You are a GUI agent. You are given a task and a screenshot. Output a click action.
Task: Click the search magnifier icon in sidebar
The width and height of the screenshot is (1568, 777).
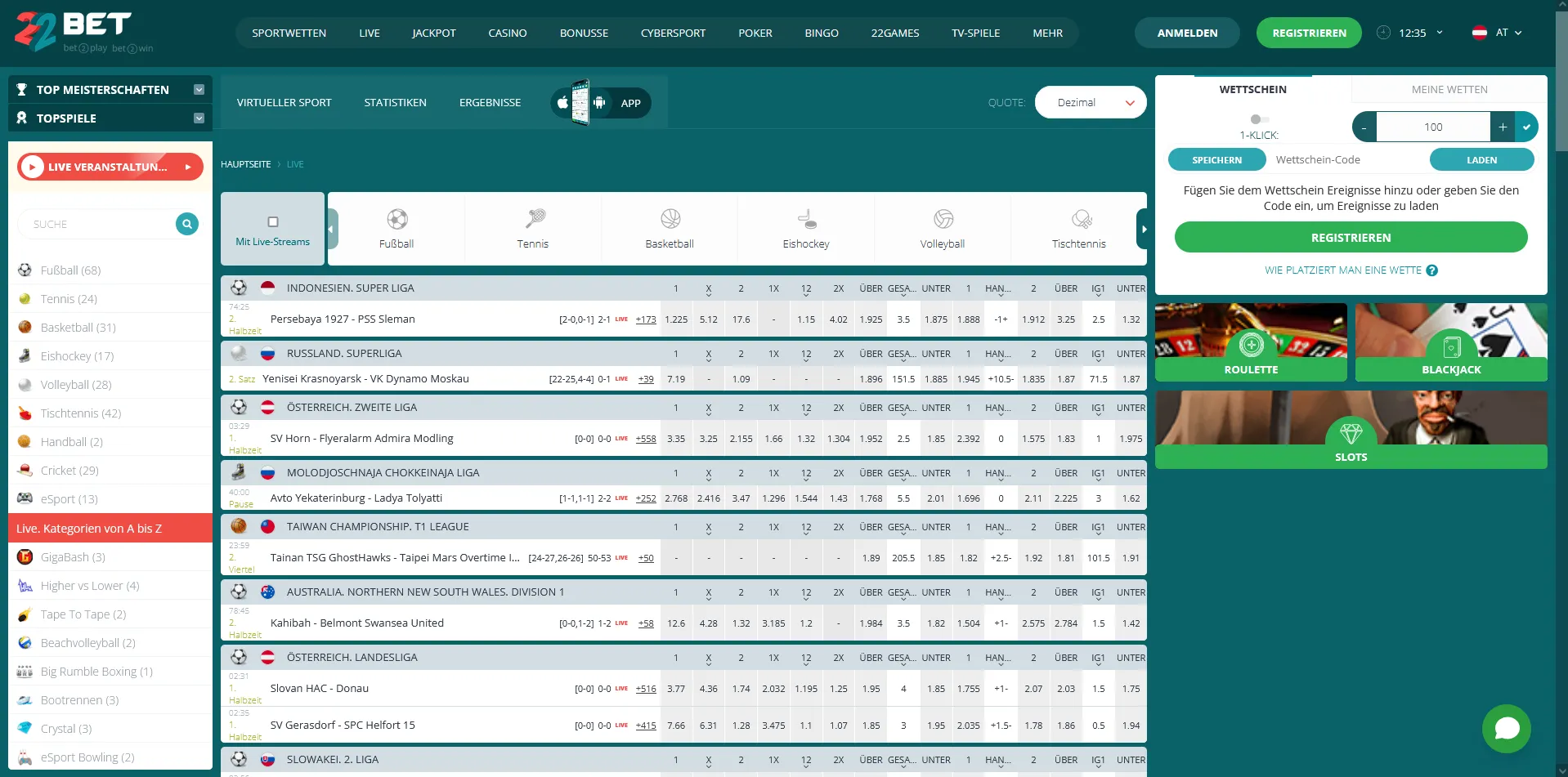(x=186, y=224)
